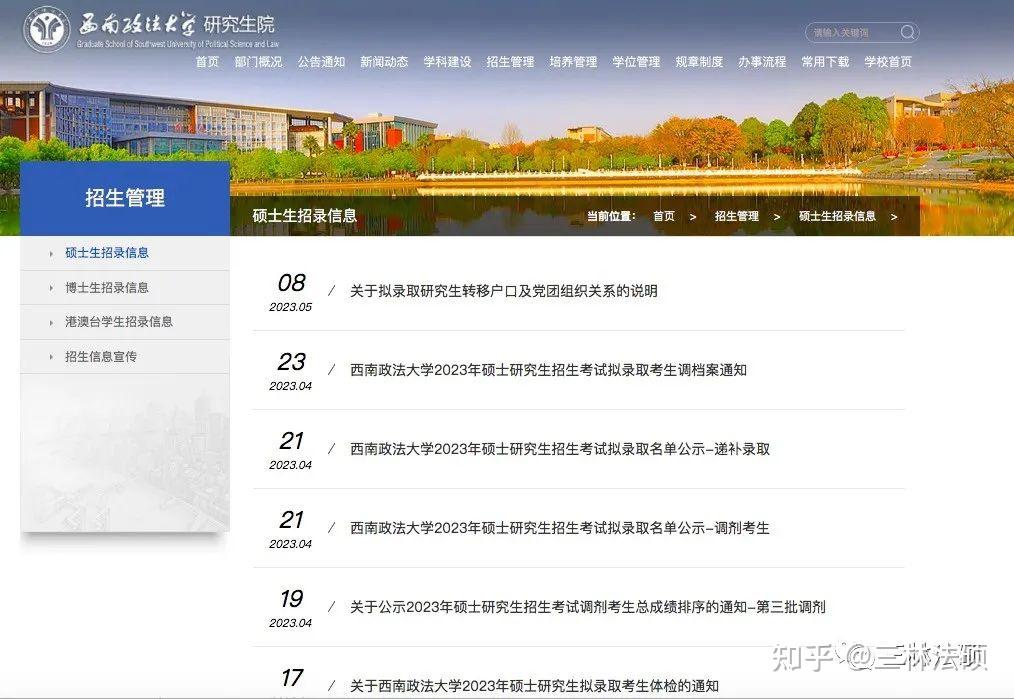This screenshot has height=699, width=1014.
Task: Open the 公告通知 navigation item
Action: [x=320, y=62]
